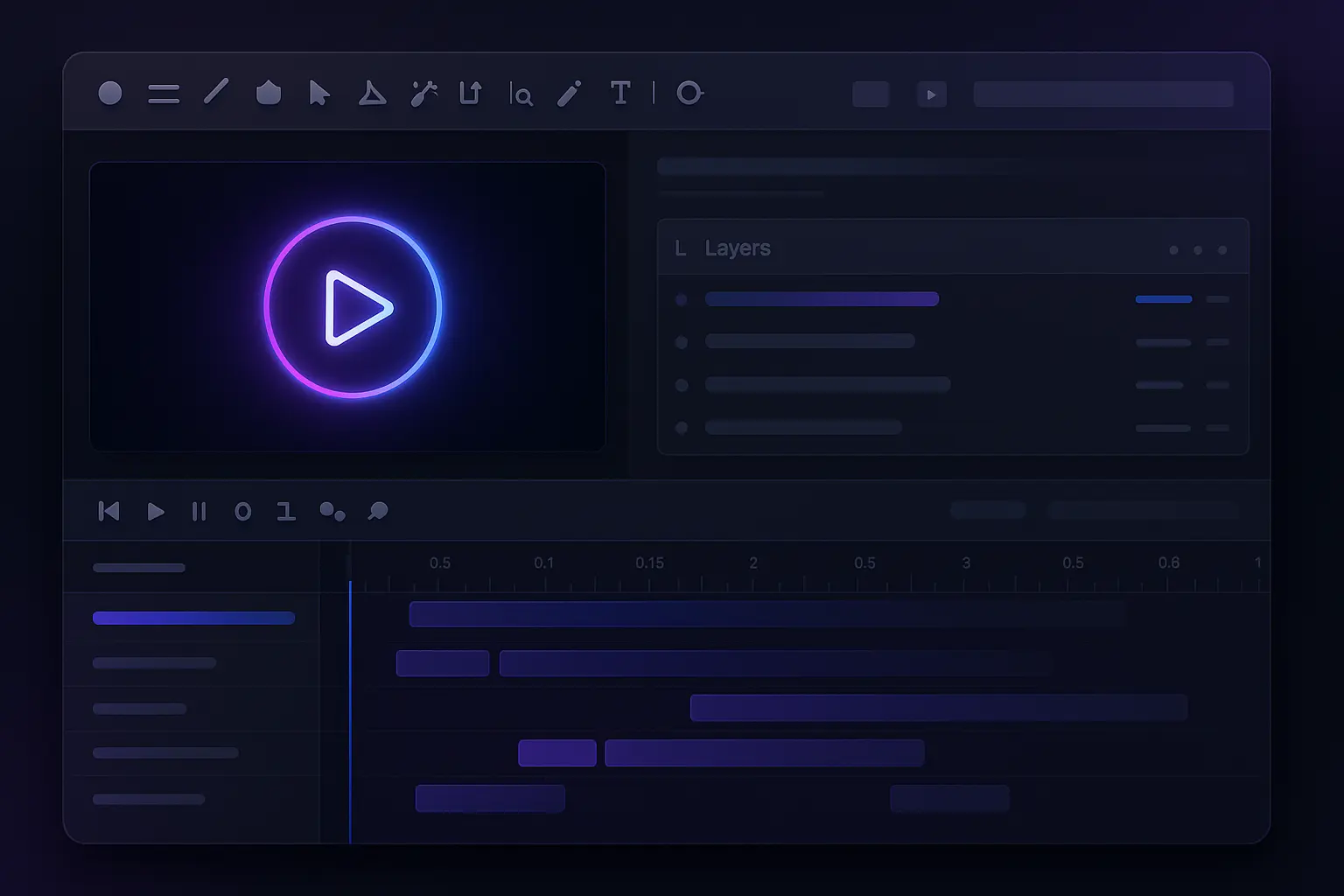Choose the pentagon shape tool
This screenshot has height=896, width=1344.
click(x=269, y=93)
